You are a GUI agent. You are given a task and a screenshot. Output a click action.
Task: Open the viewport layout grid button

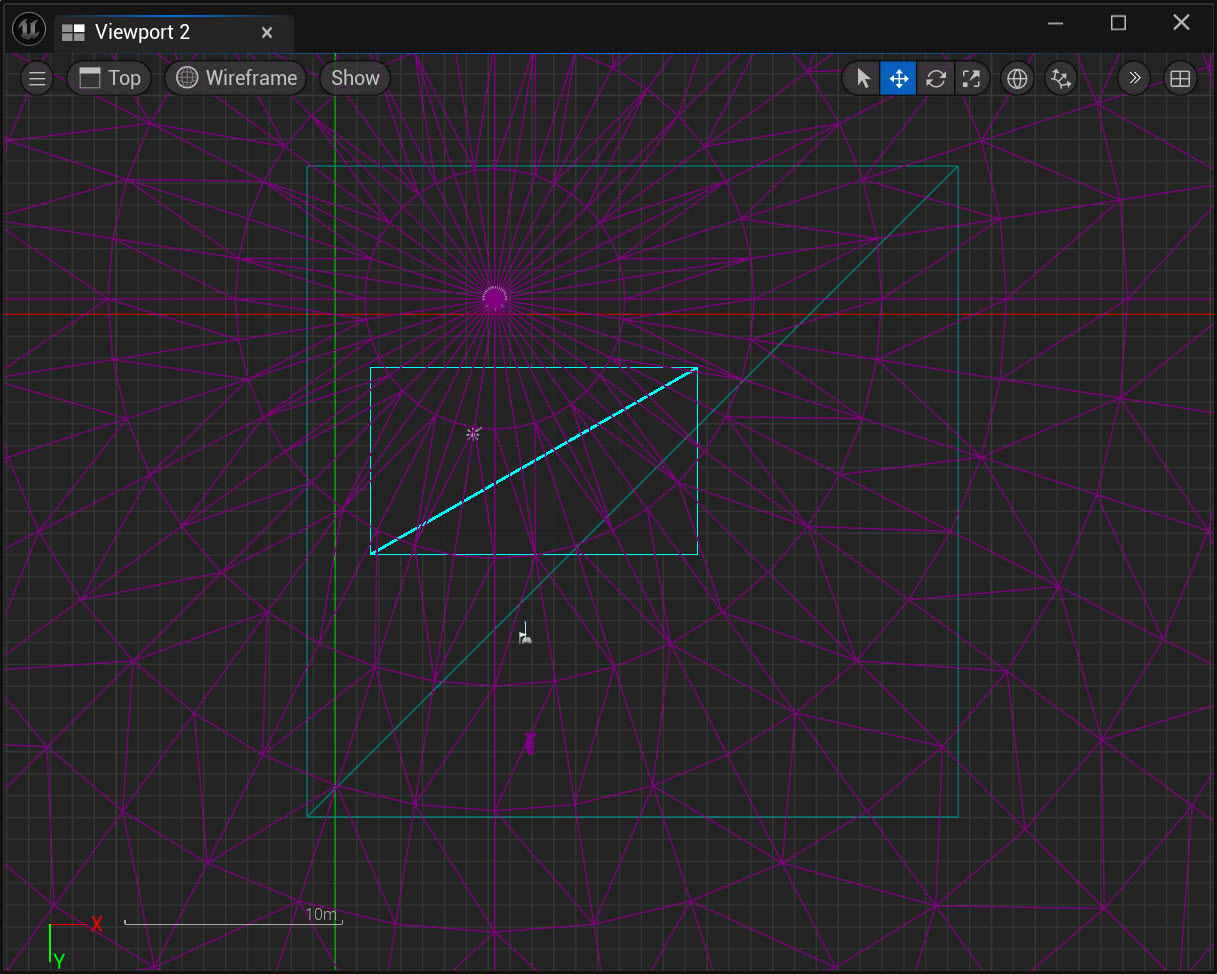(1180, 78)
